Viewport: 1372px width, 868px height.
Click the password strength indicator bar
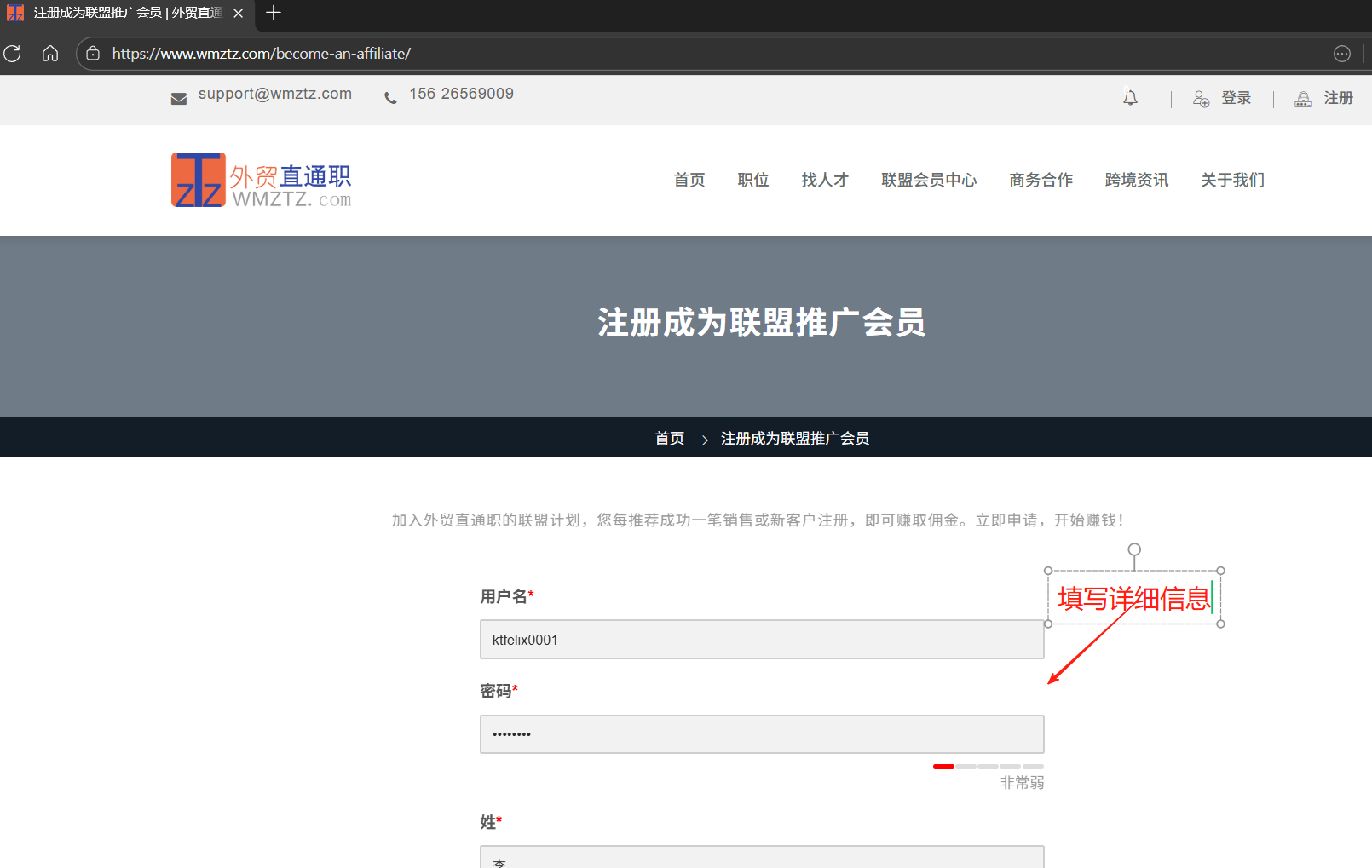tap(987, 766)
